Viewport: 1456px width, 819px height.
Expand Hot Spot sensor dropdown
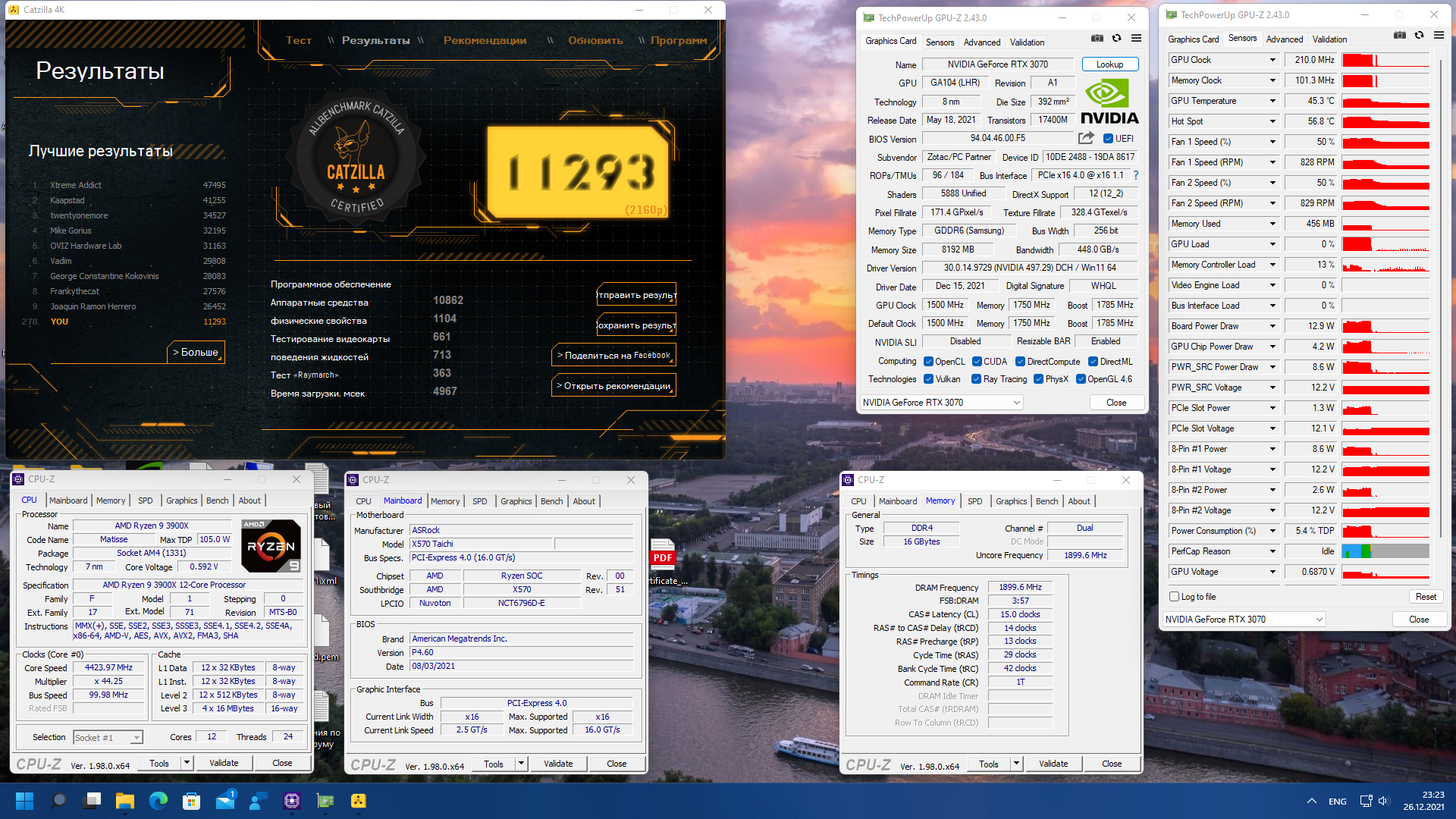point(1272,121)
